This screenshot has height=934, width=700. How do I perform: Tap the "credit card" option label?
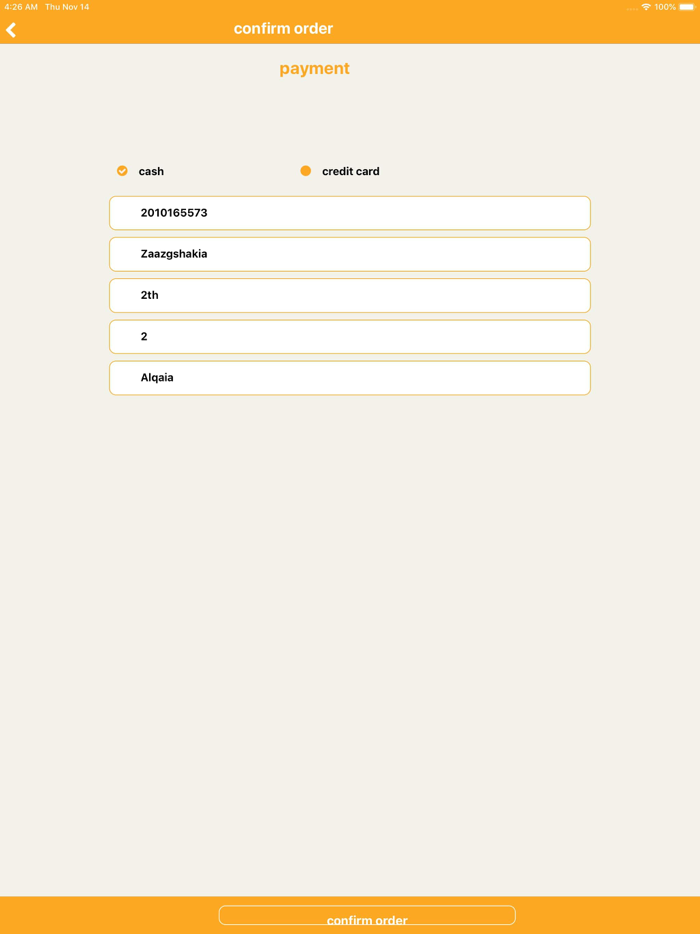[350, 172]
